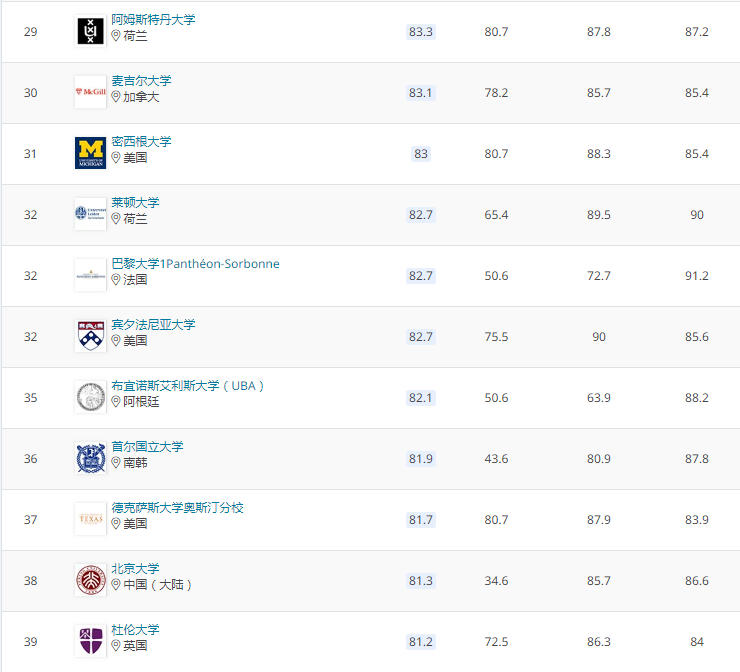Click the McGill University logo
Viewport: 740px width, 672px height.
90,92
